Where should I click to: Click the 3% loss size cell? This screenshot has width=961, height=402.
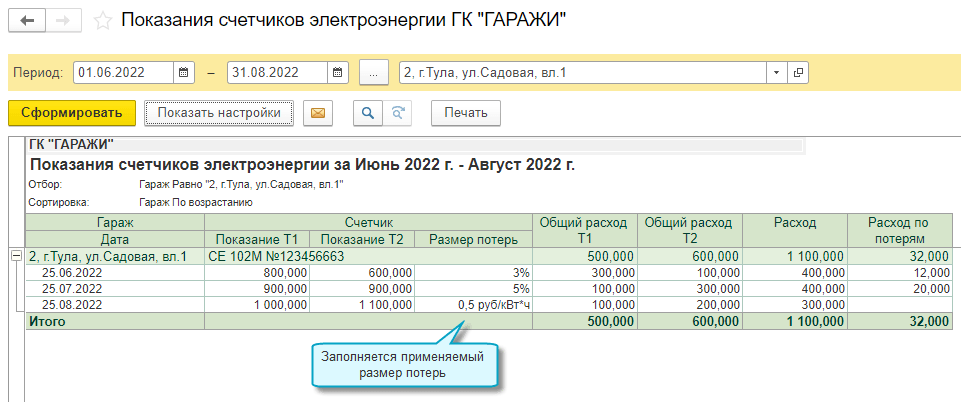point(473,272)
